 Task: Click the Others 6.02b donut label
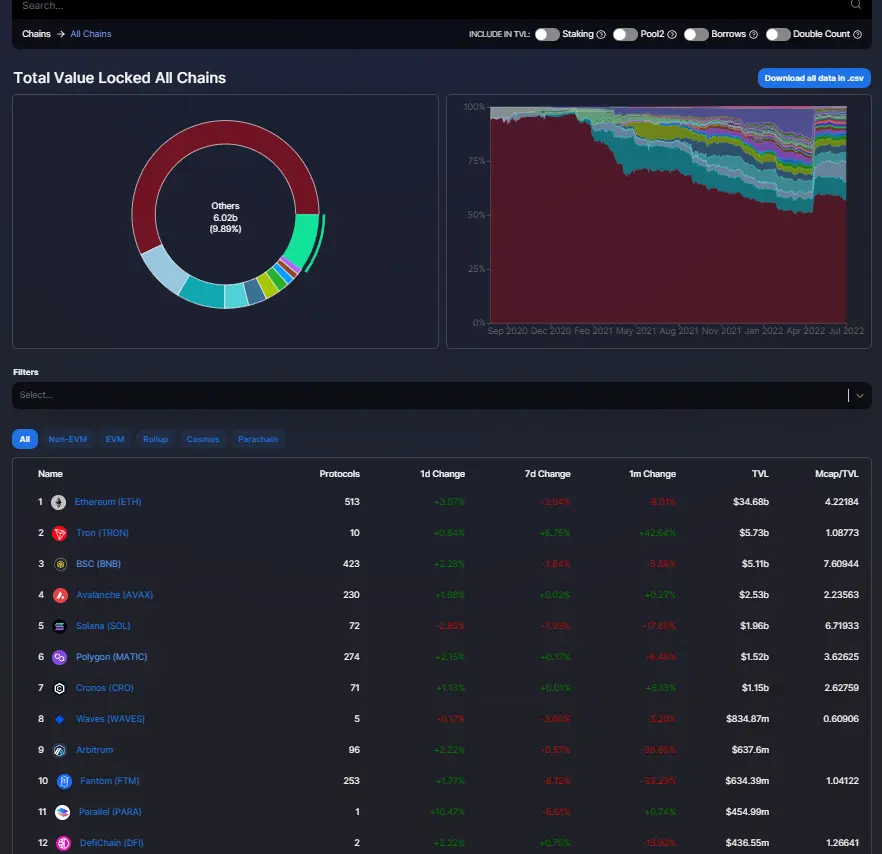[225, 217]
